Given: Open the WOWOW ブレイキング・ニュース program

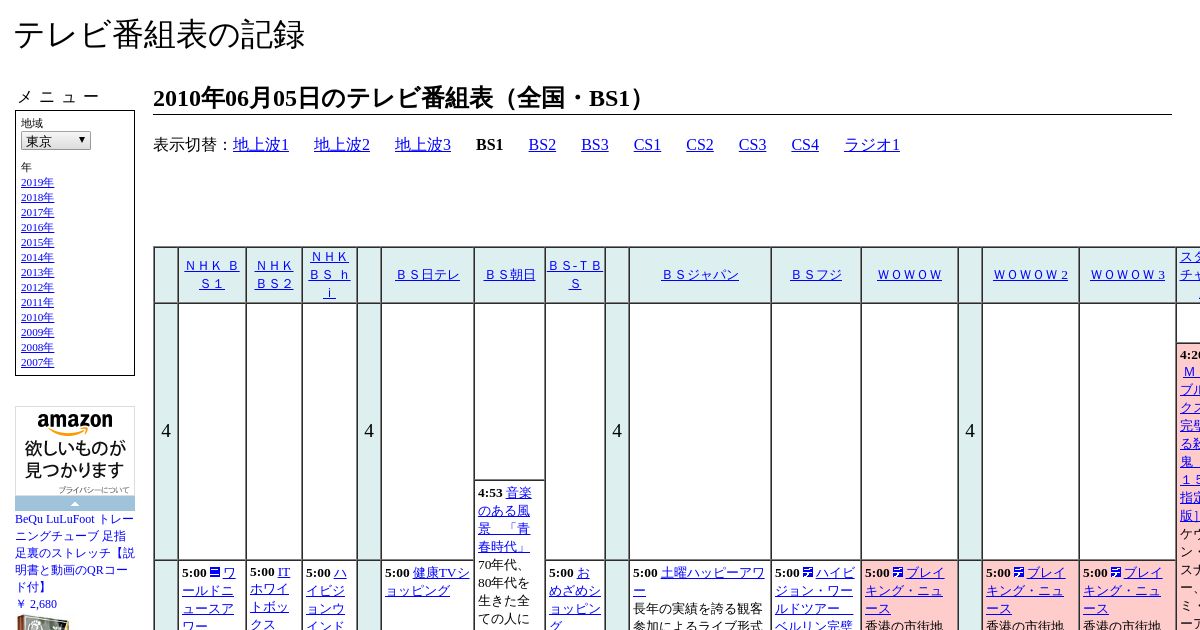Looking at the screenshot, I should [905, 591].
